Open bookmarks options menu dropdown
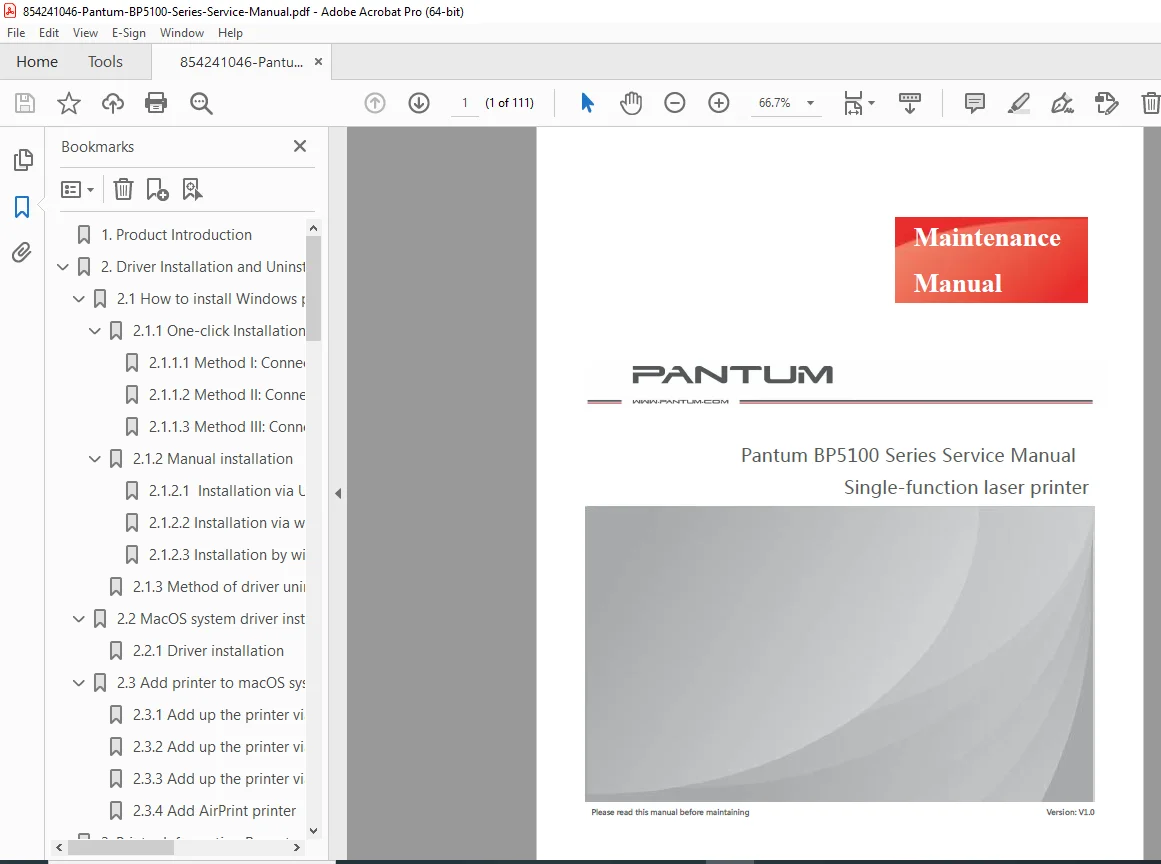 pos(77,190)
